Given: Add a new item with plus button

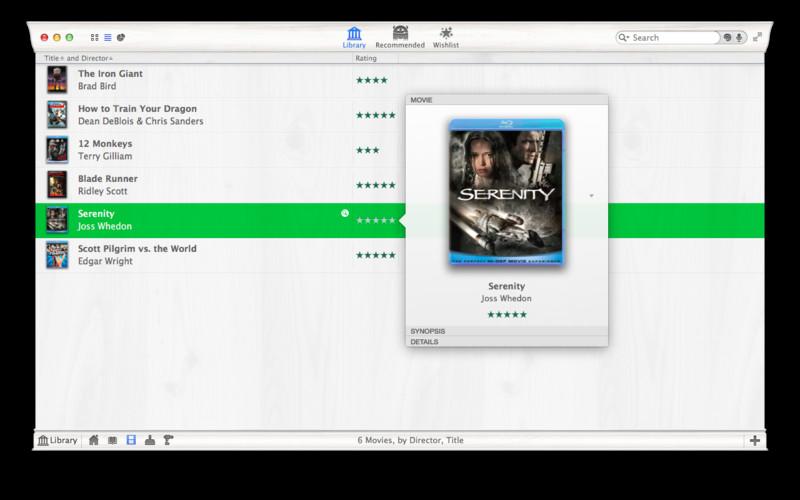Looking at the screenshot, I should click(755, 441).
